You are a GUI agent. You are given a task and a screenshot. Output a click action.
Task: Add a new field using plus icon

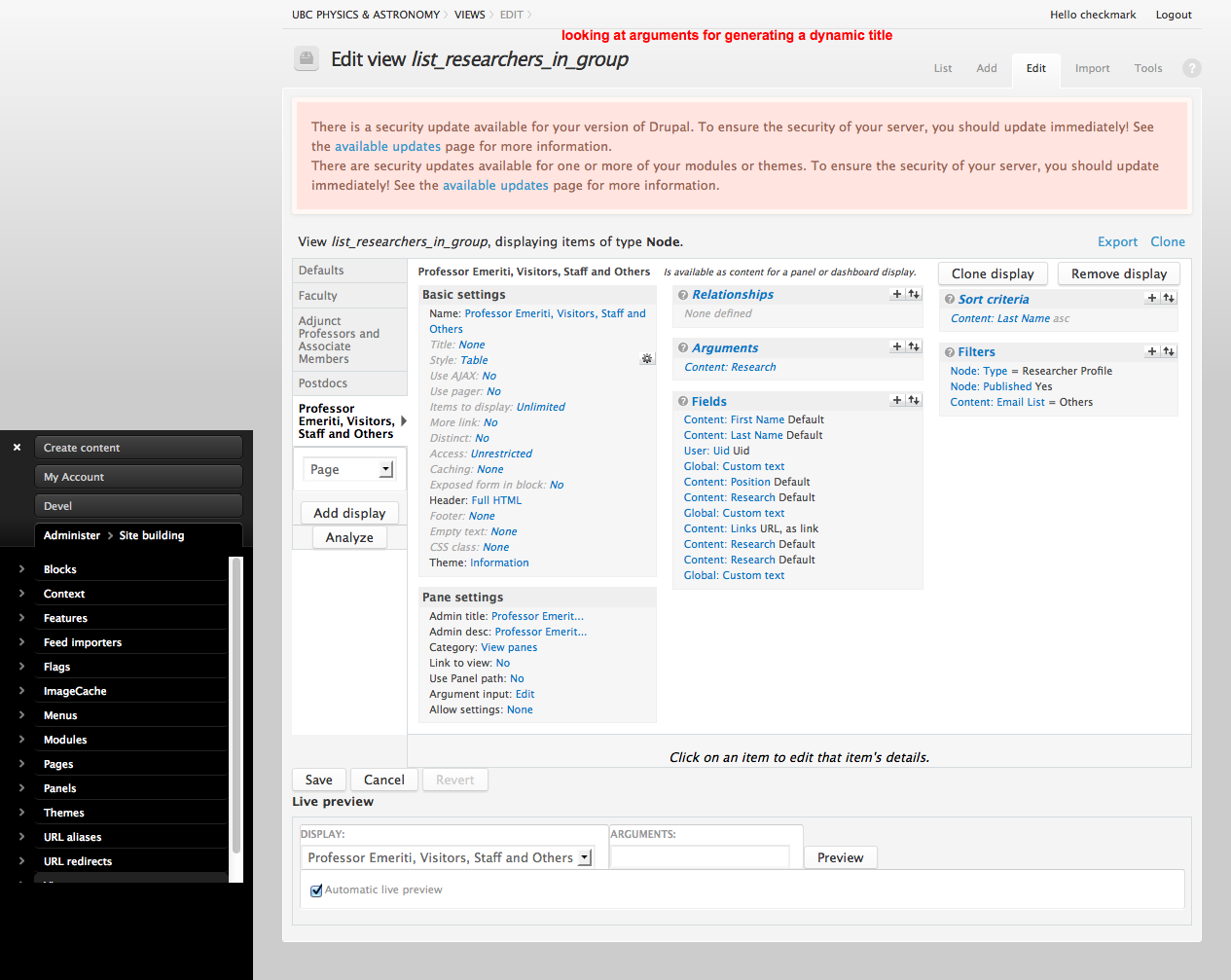point(896,401)
